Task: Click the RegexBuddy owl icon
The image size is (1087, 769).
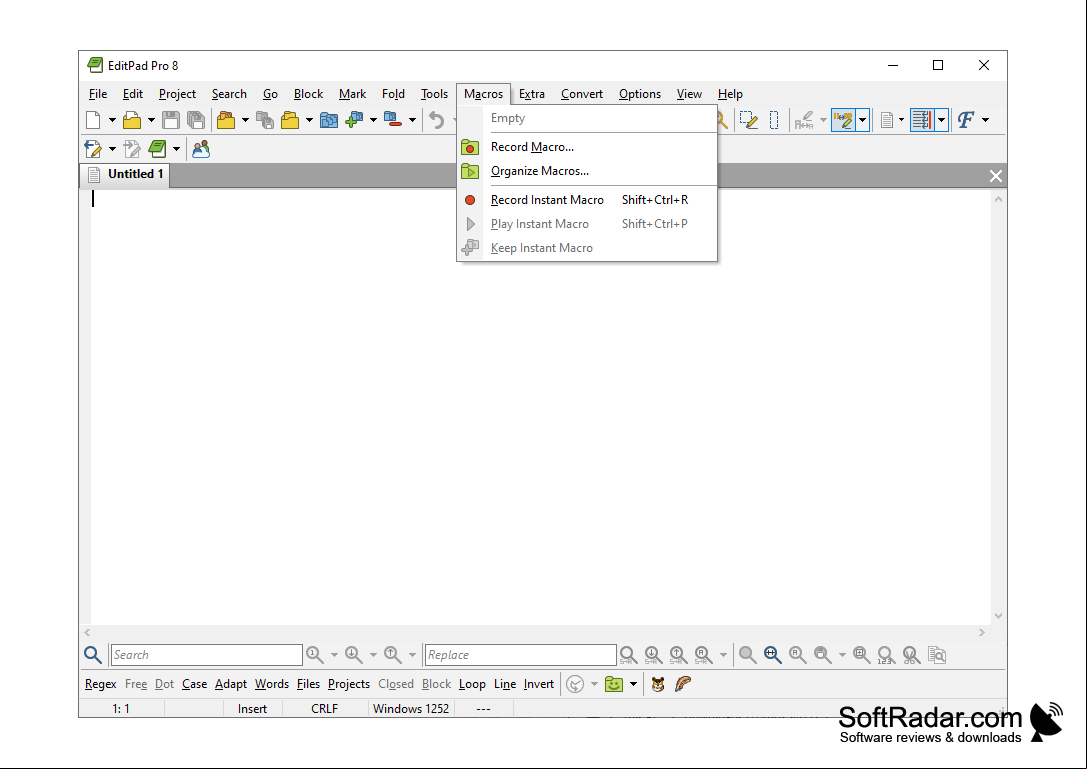Action: [658, 684]
